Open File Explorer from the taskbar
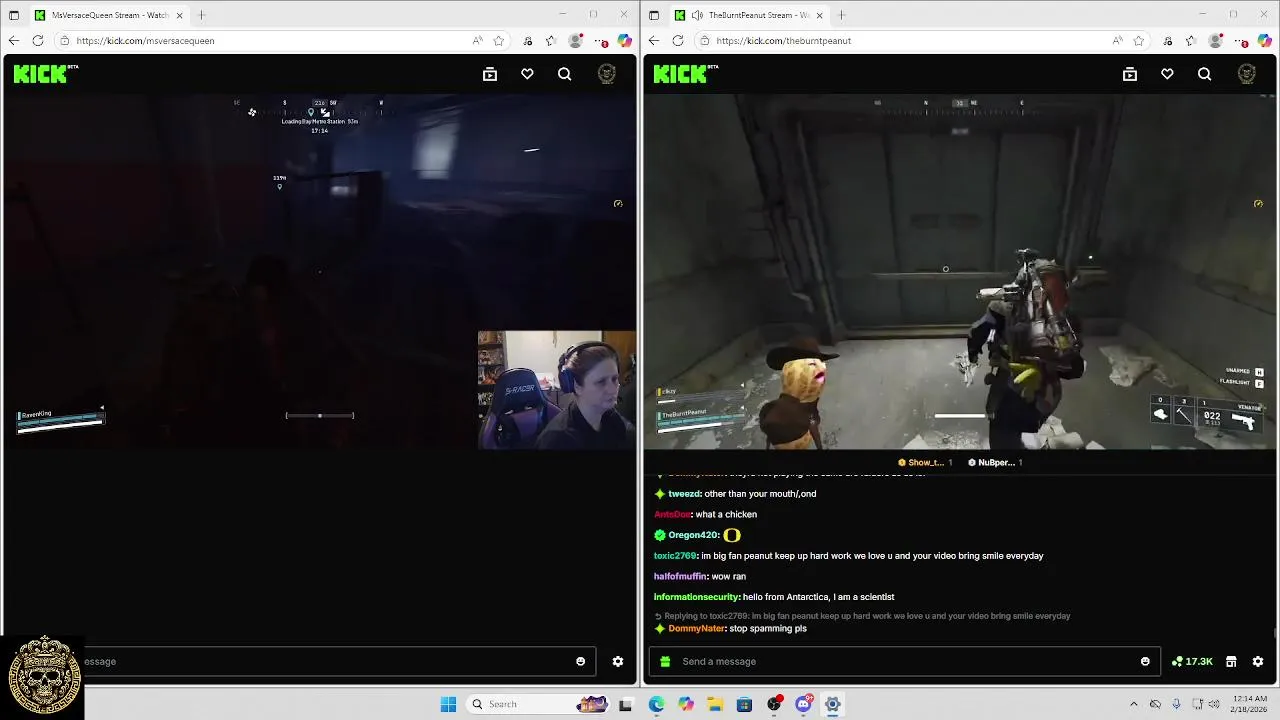The width and height of the screenshot is (1280, 720). [715, 704]
